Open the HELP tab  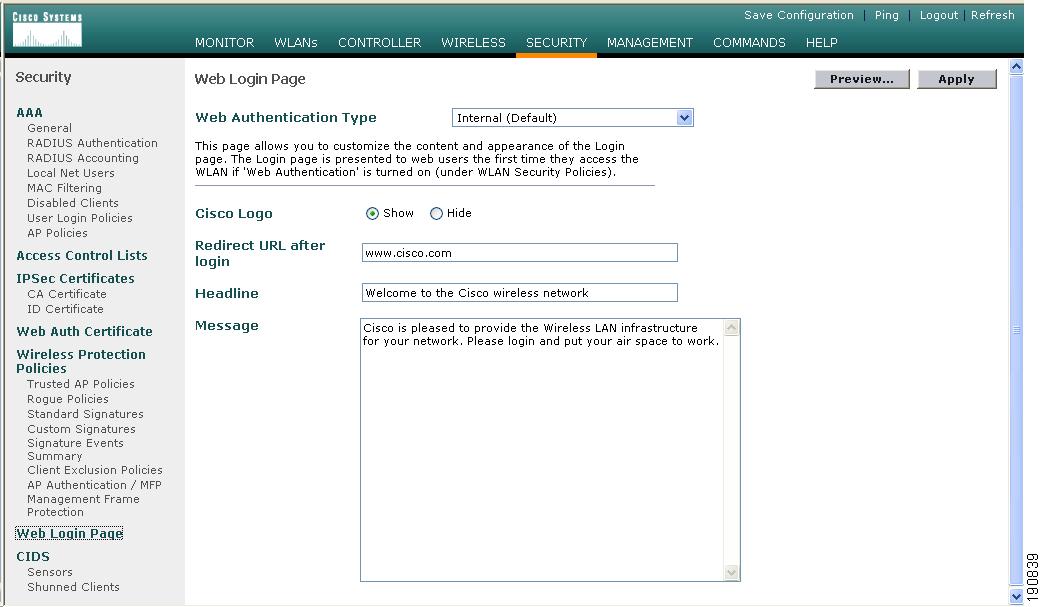pyautogui.click(x=821, y=43)
